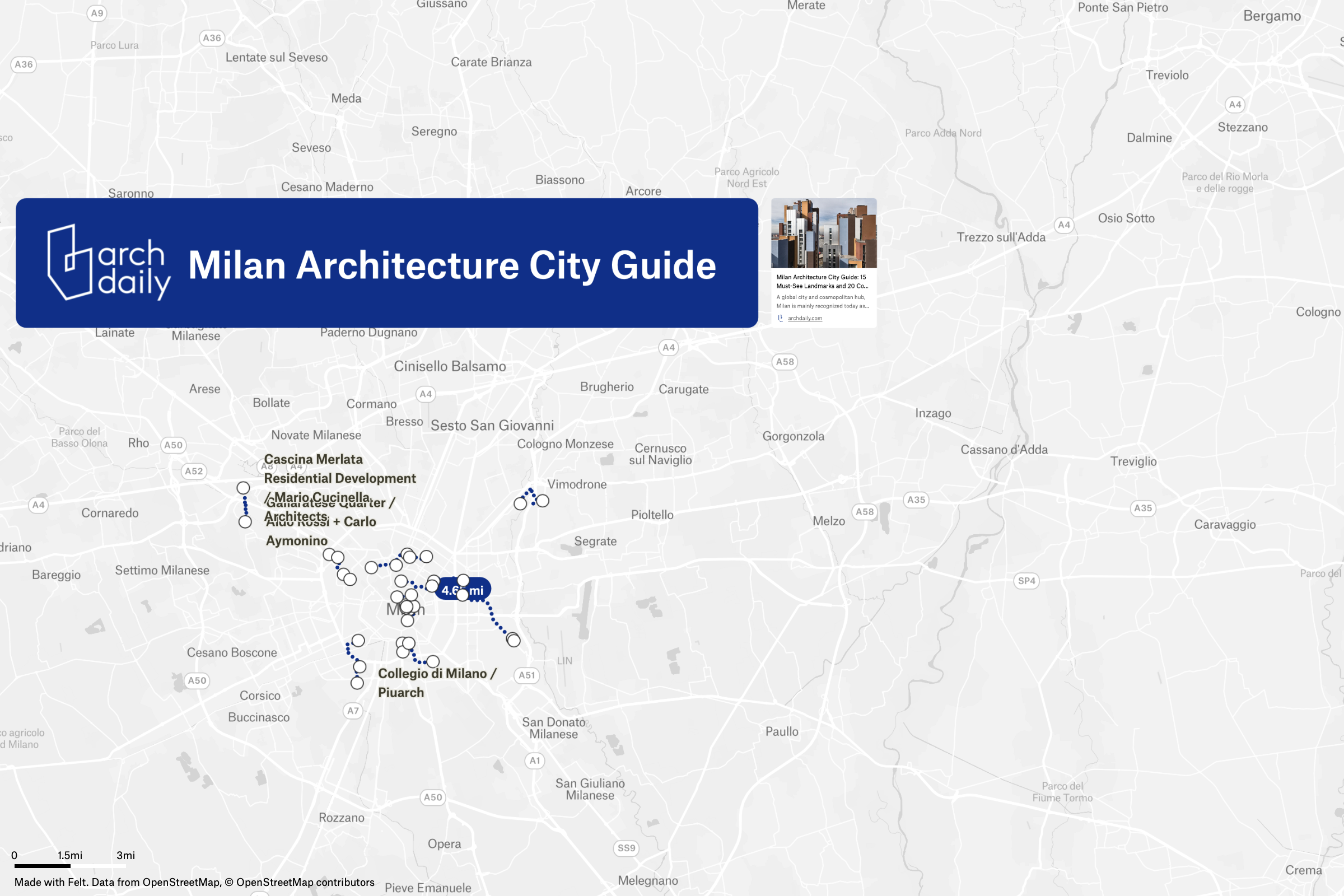Click the 'Cesano Boscone' label
Viewport: 1344px width, 896px height.
(231, 652)
